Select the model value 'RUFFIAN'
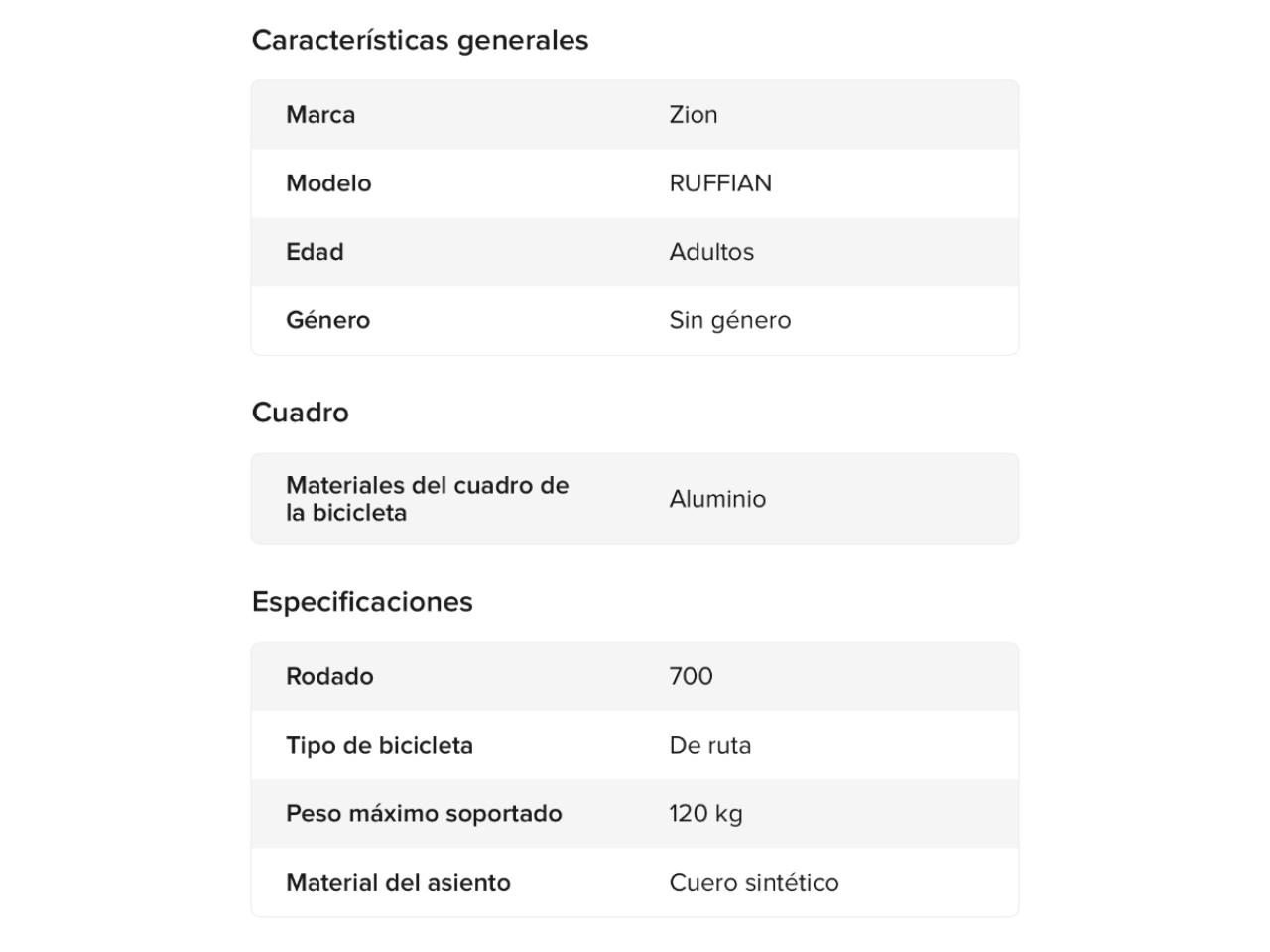 [x=720, y=183]
